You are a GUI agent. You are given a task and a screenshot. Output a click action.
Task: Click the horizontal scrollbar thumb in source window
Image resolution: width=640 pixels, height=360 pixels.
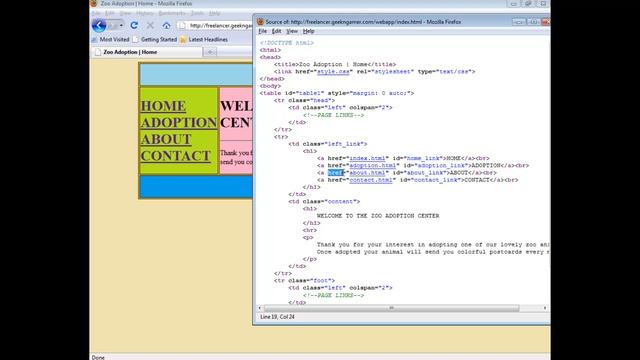(391, 308)
